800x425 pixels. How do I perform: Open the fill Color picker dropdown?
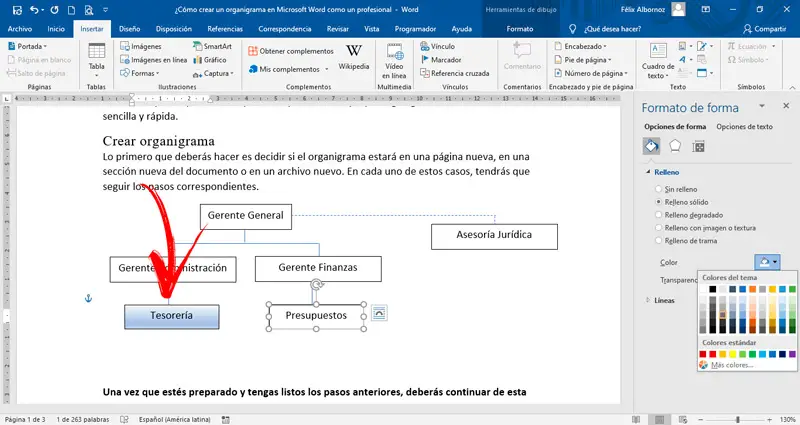pos(767,262)
